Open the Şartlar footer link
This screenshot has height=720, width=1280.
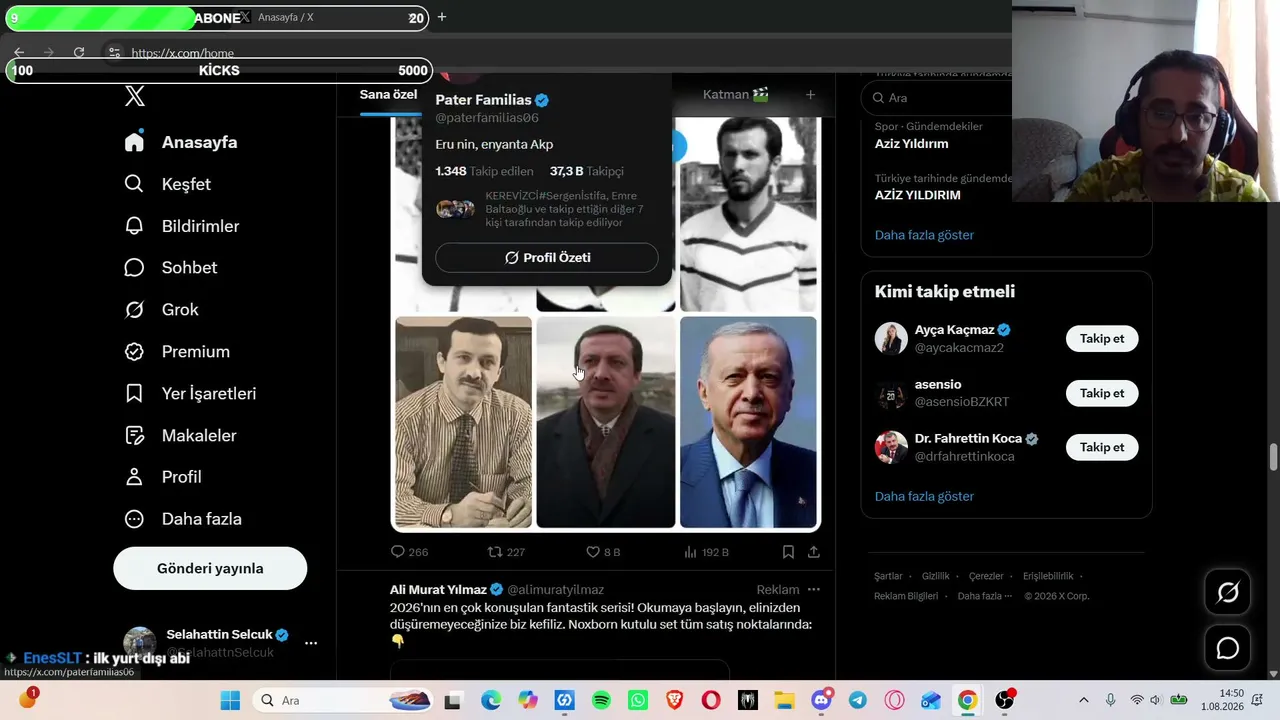(x=888, y=576)
